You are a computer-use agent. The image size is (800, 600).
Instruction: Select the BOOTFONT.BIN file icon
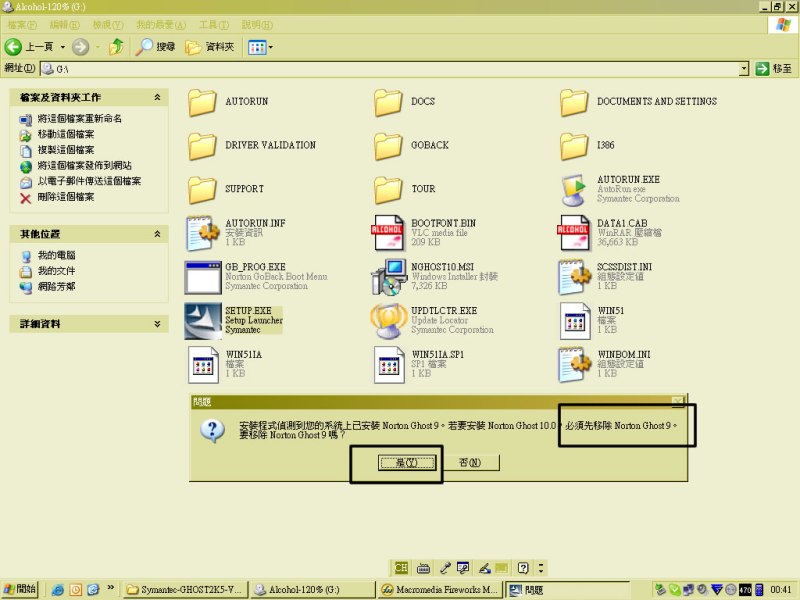[x=388, y=233]
